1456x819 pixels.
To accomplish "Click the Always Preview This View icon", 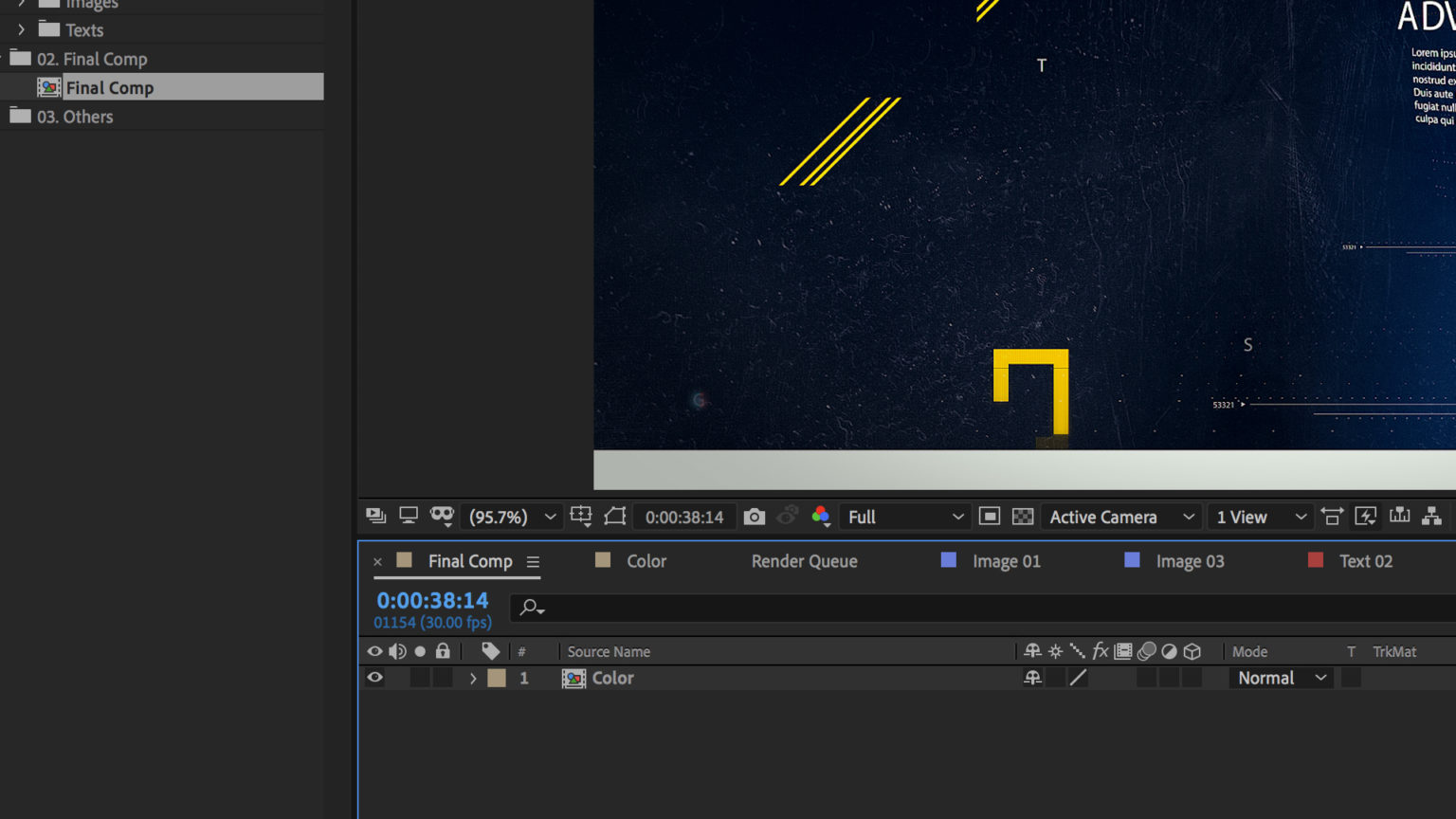I will tap(376, 516).
